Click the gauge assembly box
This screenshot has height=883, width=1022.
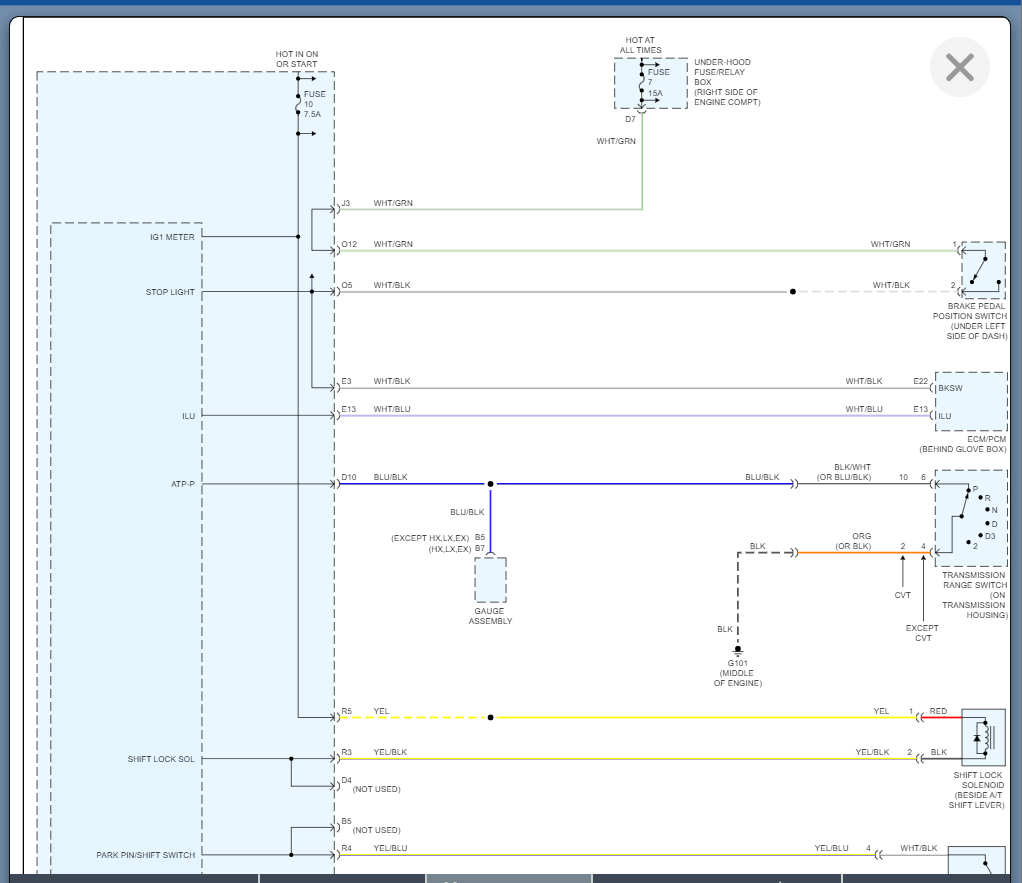[490, 580]
